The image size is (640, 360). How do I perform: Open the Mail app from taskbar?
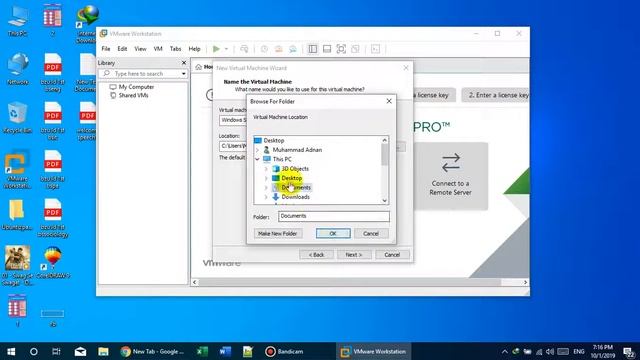point(80,351)
